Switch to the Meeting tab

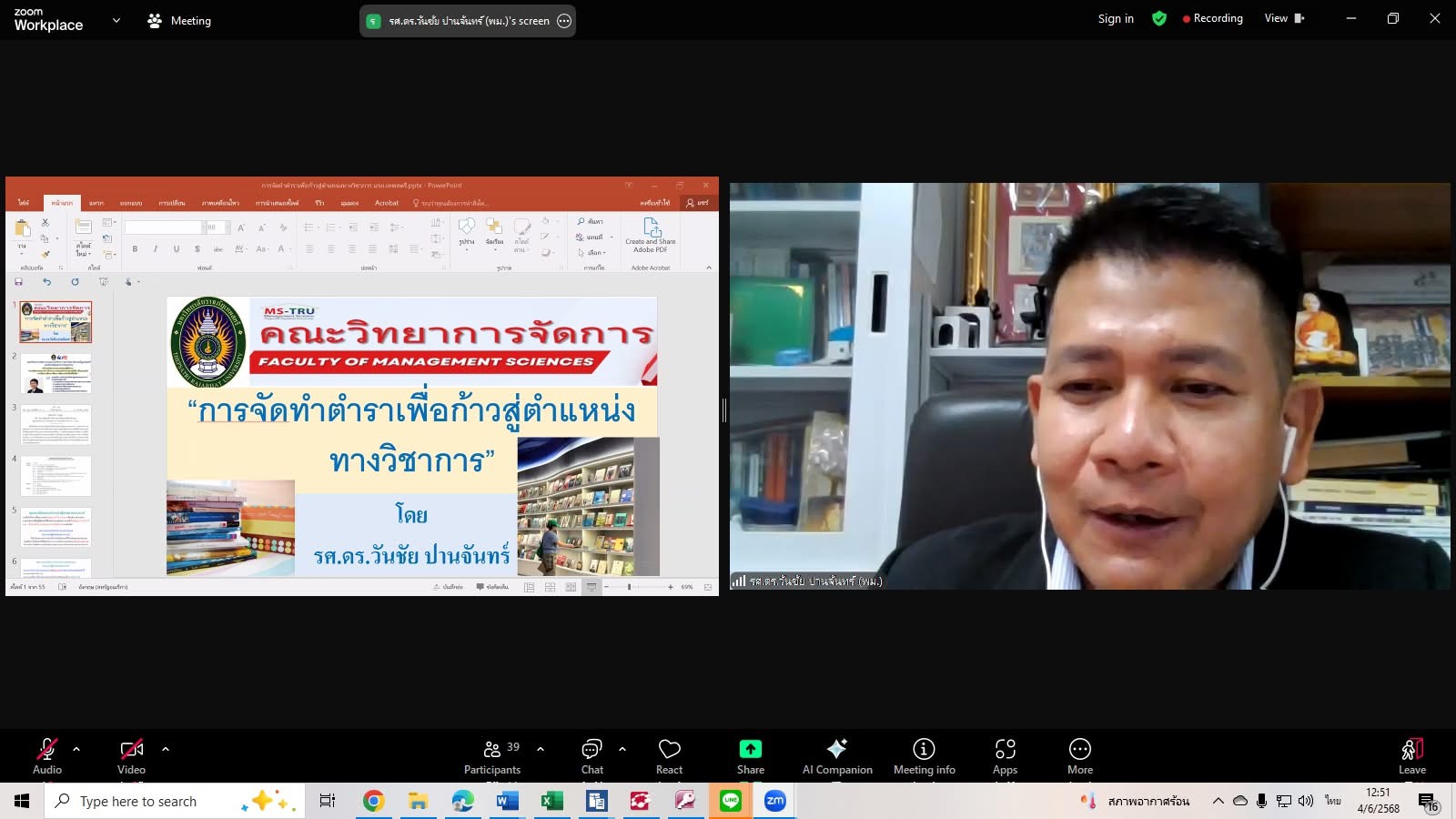point(179,20)
